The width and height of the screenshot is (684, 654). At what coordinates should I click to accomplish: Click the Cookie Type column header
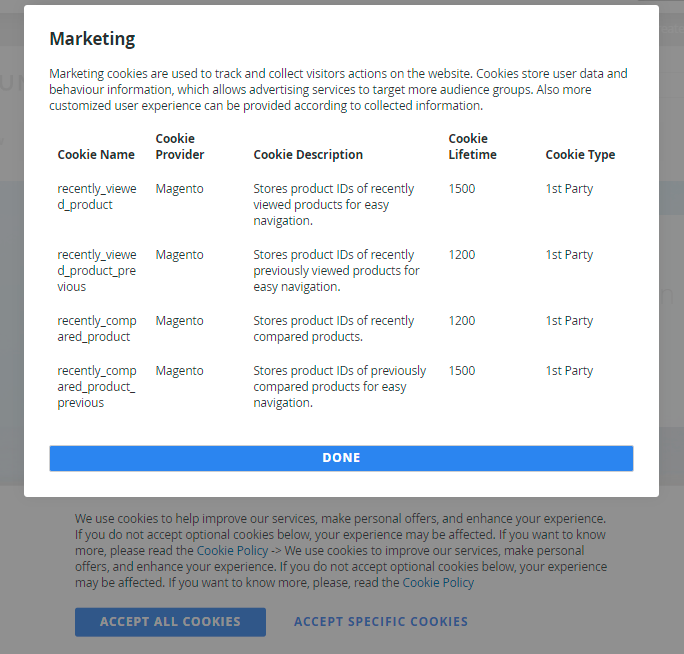(x=580, y=155)
